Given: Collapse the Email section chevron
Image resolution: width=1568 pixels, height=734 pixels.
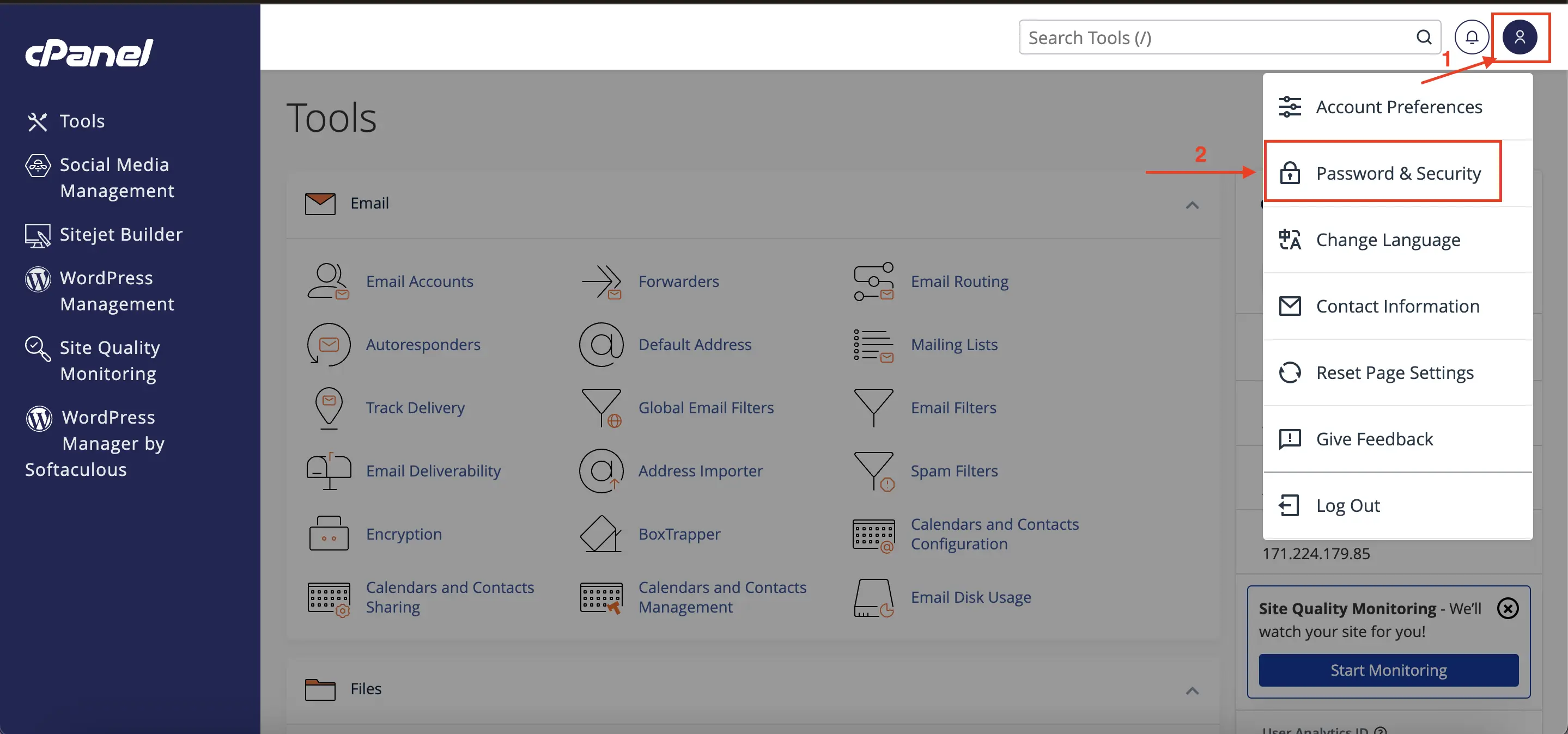Looking at the screenshot, I should [1192, 205].
